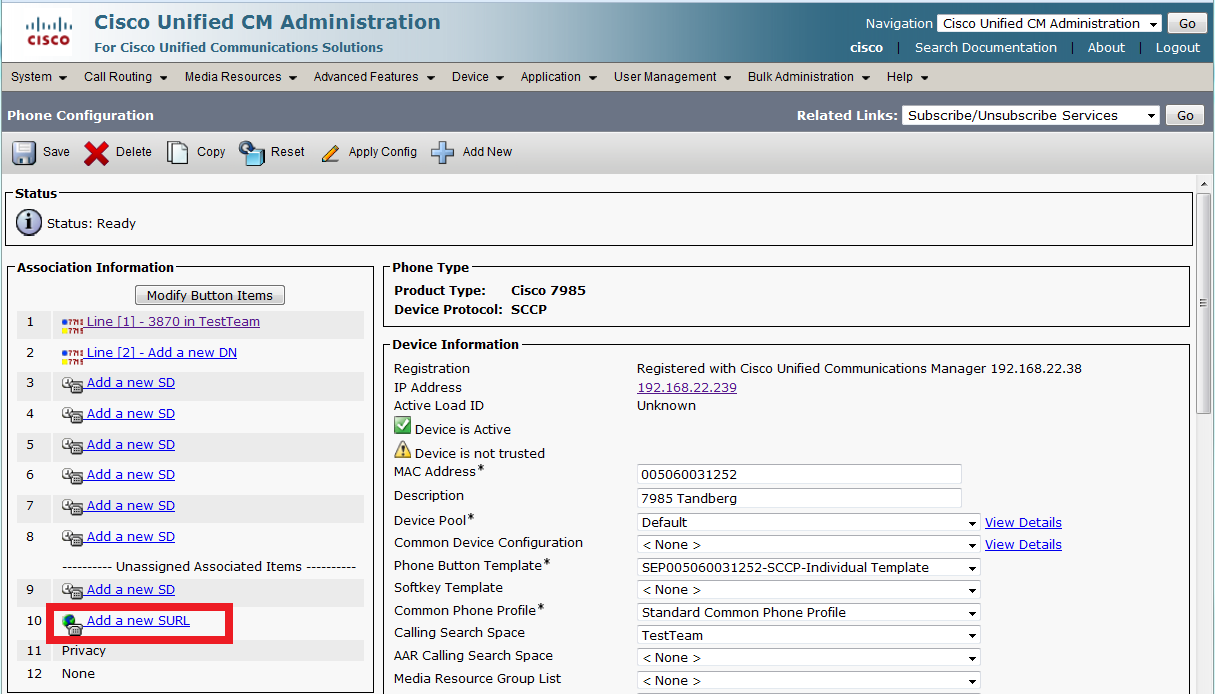Click the SURL globe icon on row 10
The height and width of the screenshot is (694, 1215).
coord(72,624)
